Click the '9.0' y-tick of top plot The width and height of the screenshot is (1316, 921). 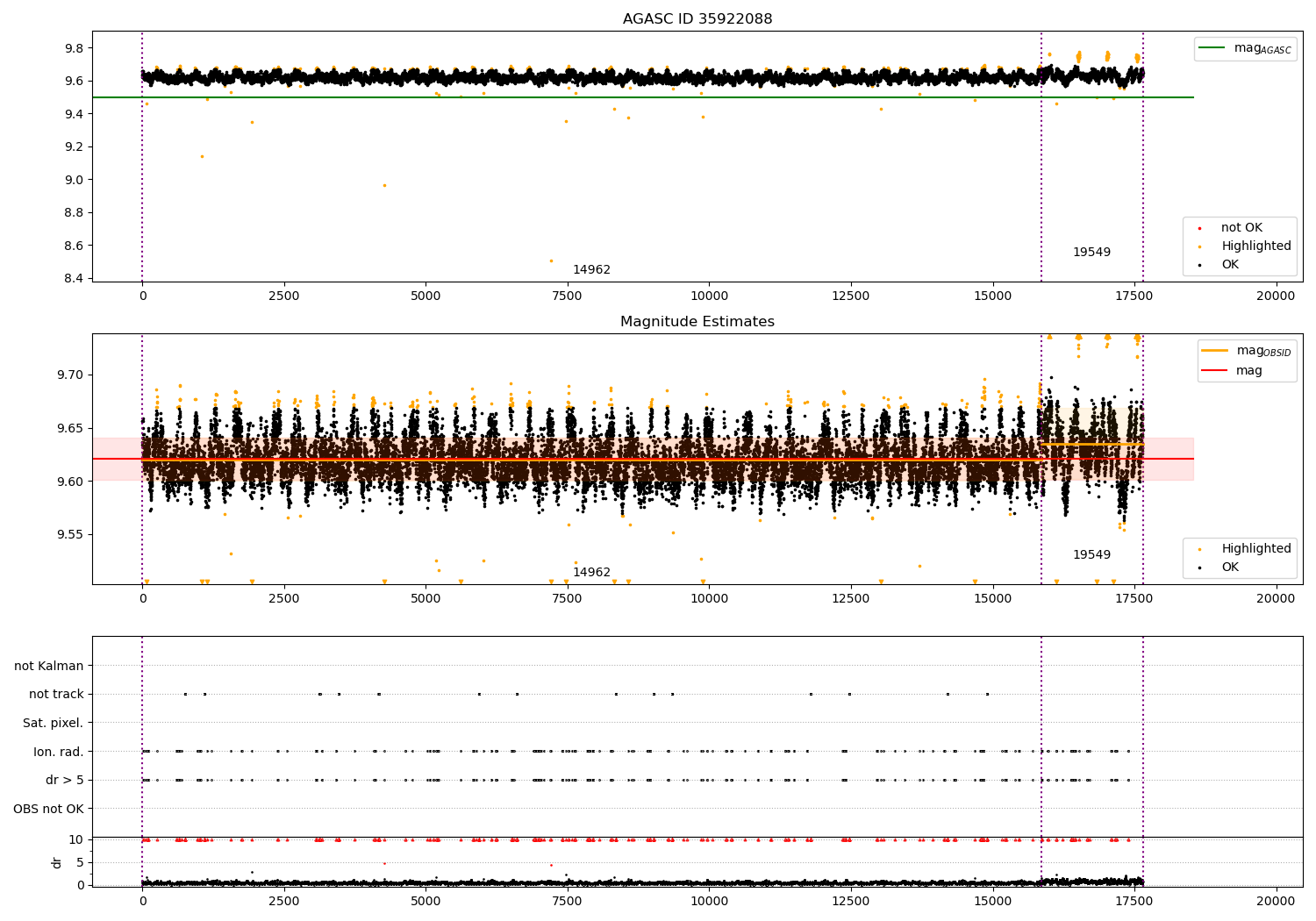click(74, 180)
